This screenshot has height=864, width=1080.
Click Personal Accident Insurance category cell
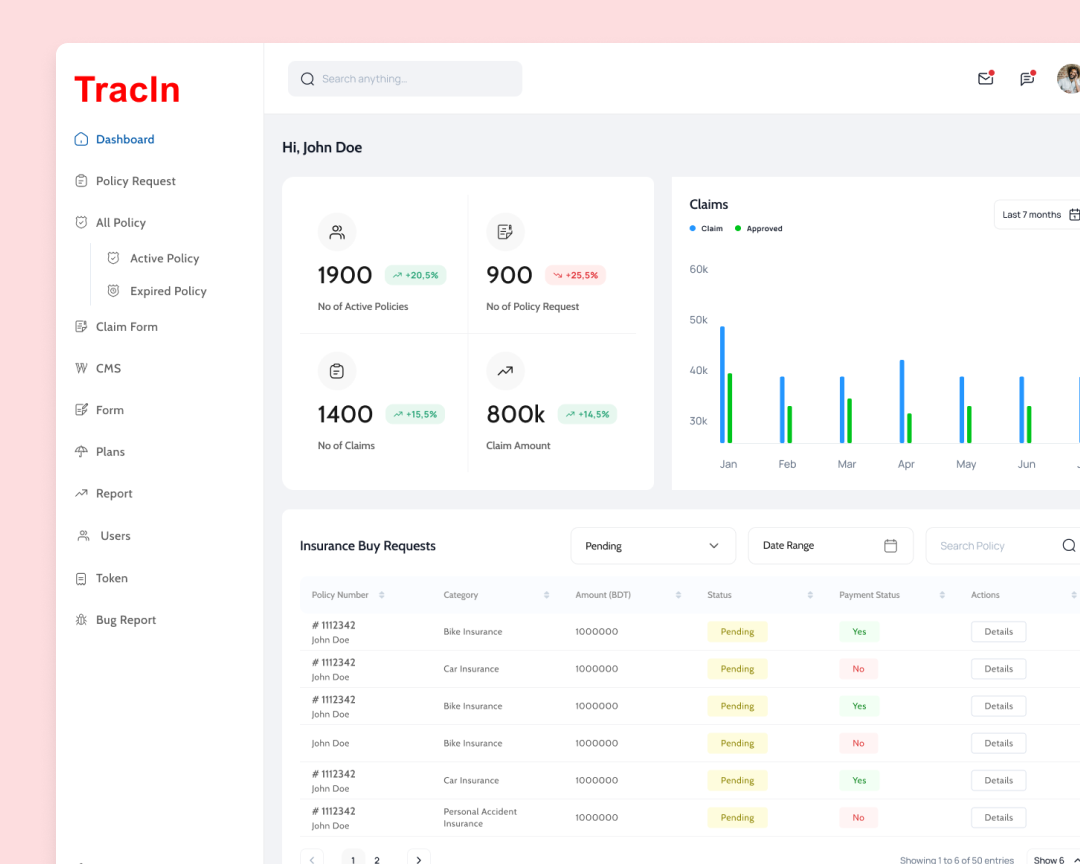[480, 818]
